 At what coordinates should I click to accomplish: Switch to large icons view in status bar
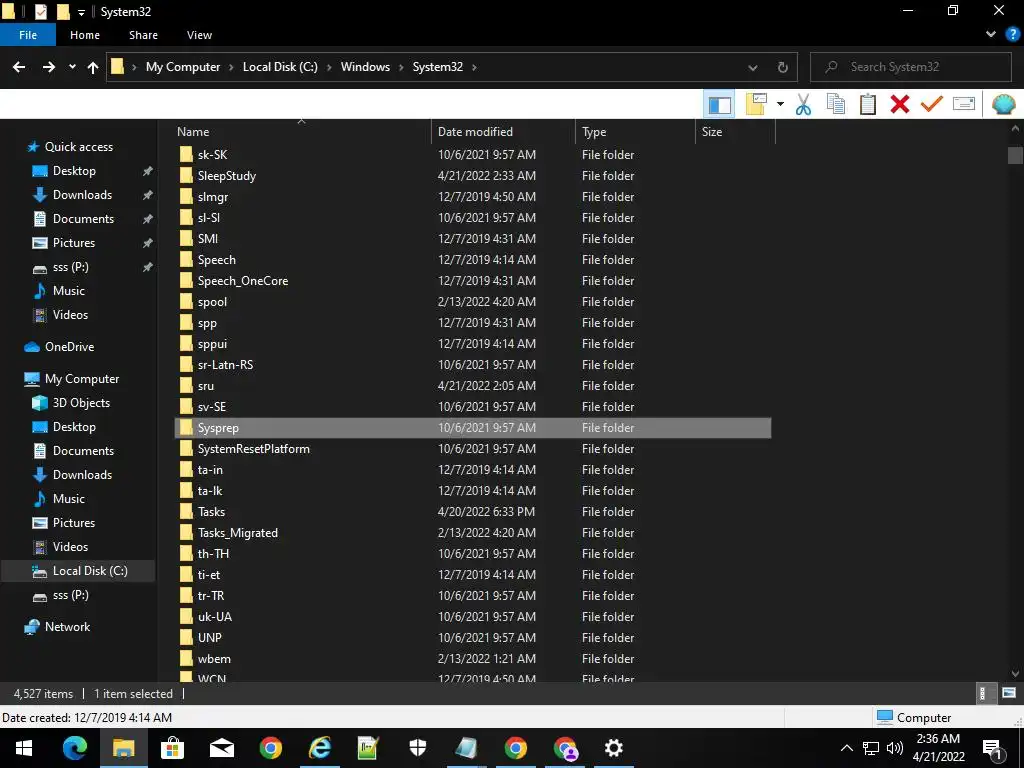point(1008,694)
